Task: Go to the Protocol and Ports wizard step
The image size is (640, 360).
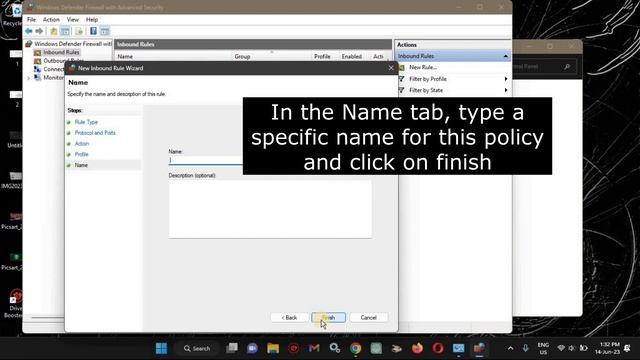Action: (95, 133)
